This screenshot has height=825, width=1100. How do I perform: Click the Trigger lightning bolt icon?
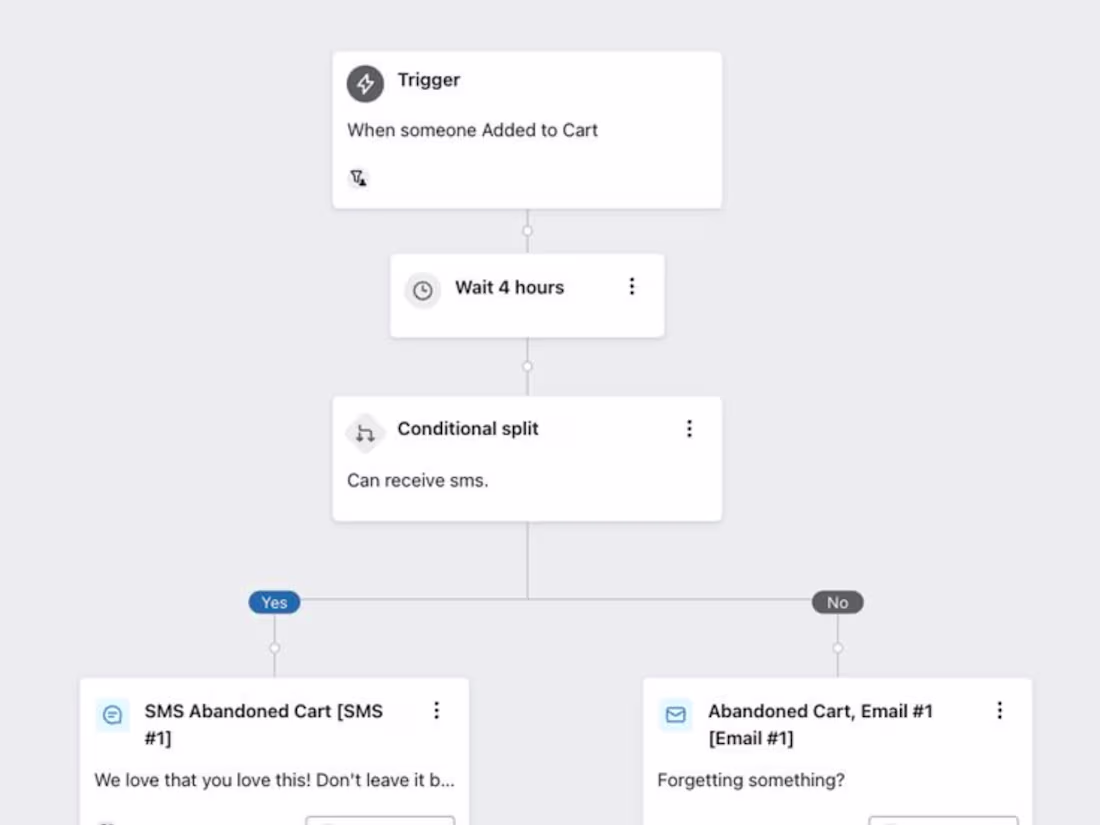click(x=365, y=83)
